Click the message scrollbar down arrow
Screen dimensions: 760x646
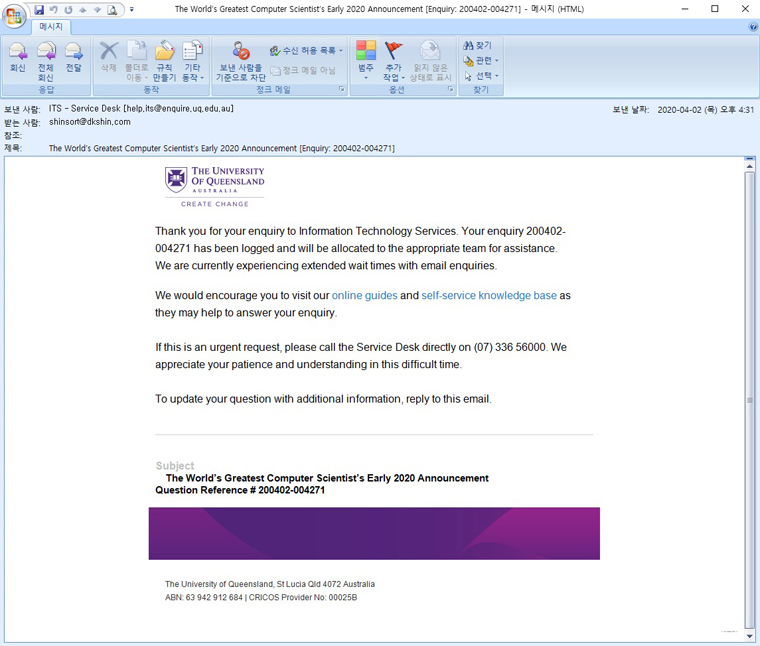750,636
